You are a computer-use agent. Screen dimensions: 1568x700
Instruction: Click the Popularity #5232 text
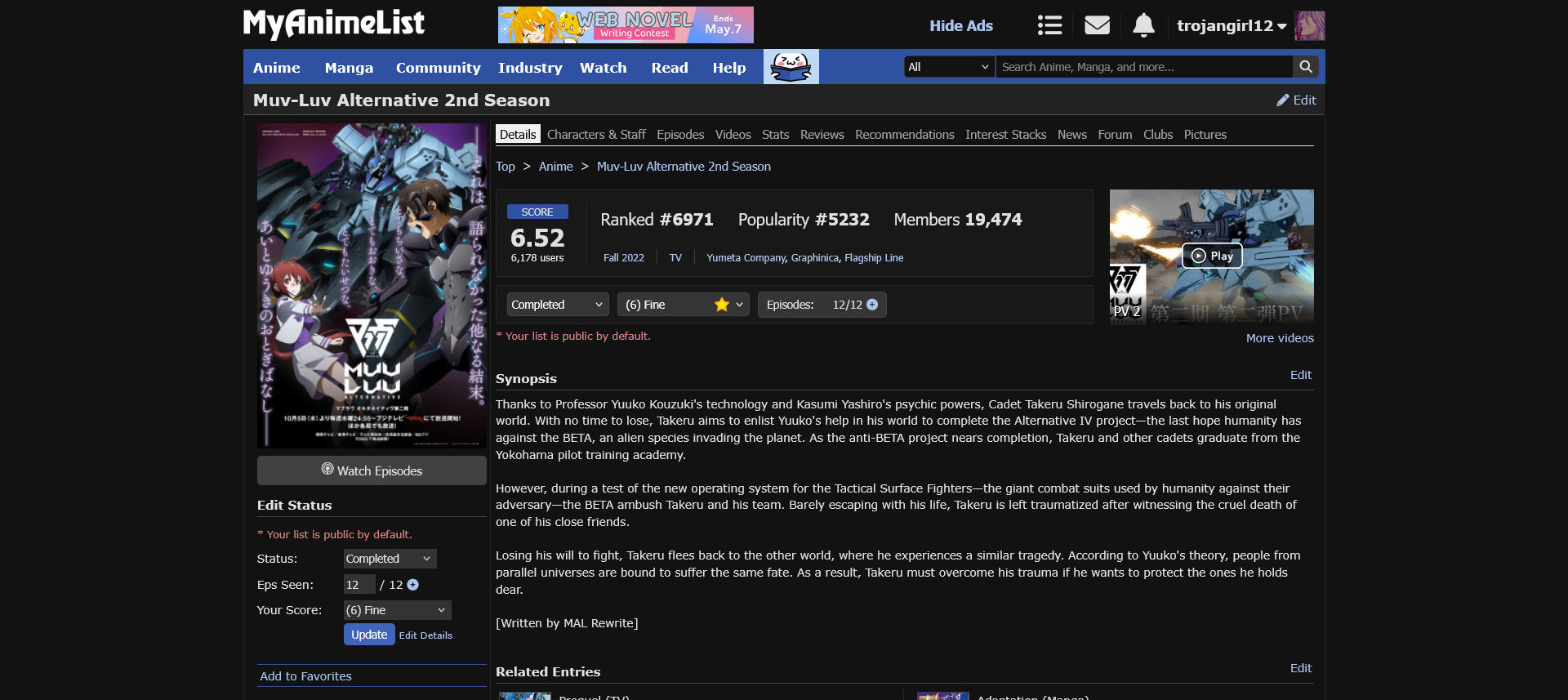pos(804,219)
